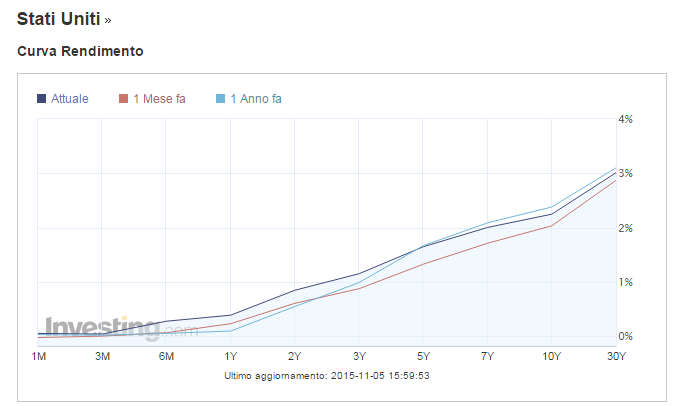Screen dimensions: 675x406
Task: Click the dark blue Attuale legend swatch
Action: point(42,98)
